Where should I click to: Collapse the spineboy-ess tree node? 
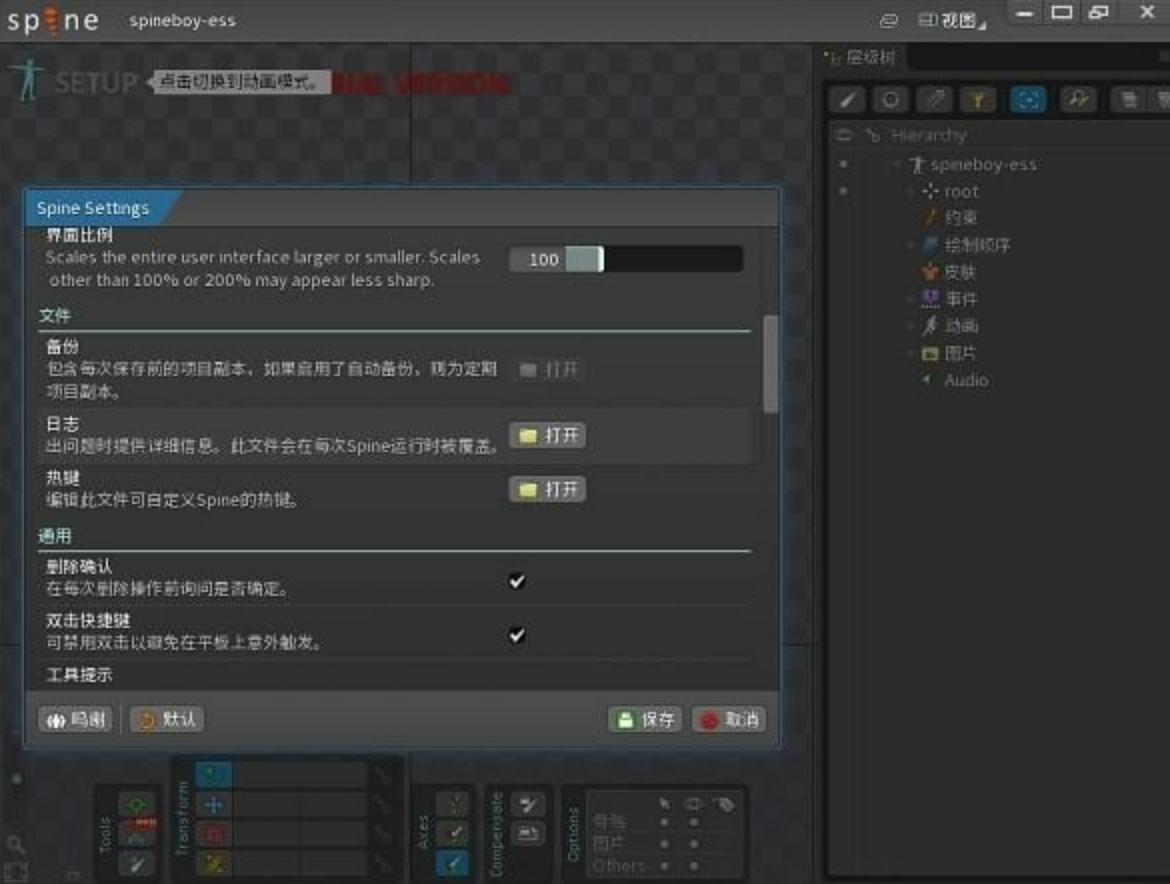(898, 164)
